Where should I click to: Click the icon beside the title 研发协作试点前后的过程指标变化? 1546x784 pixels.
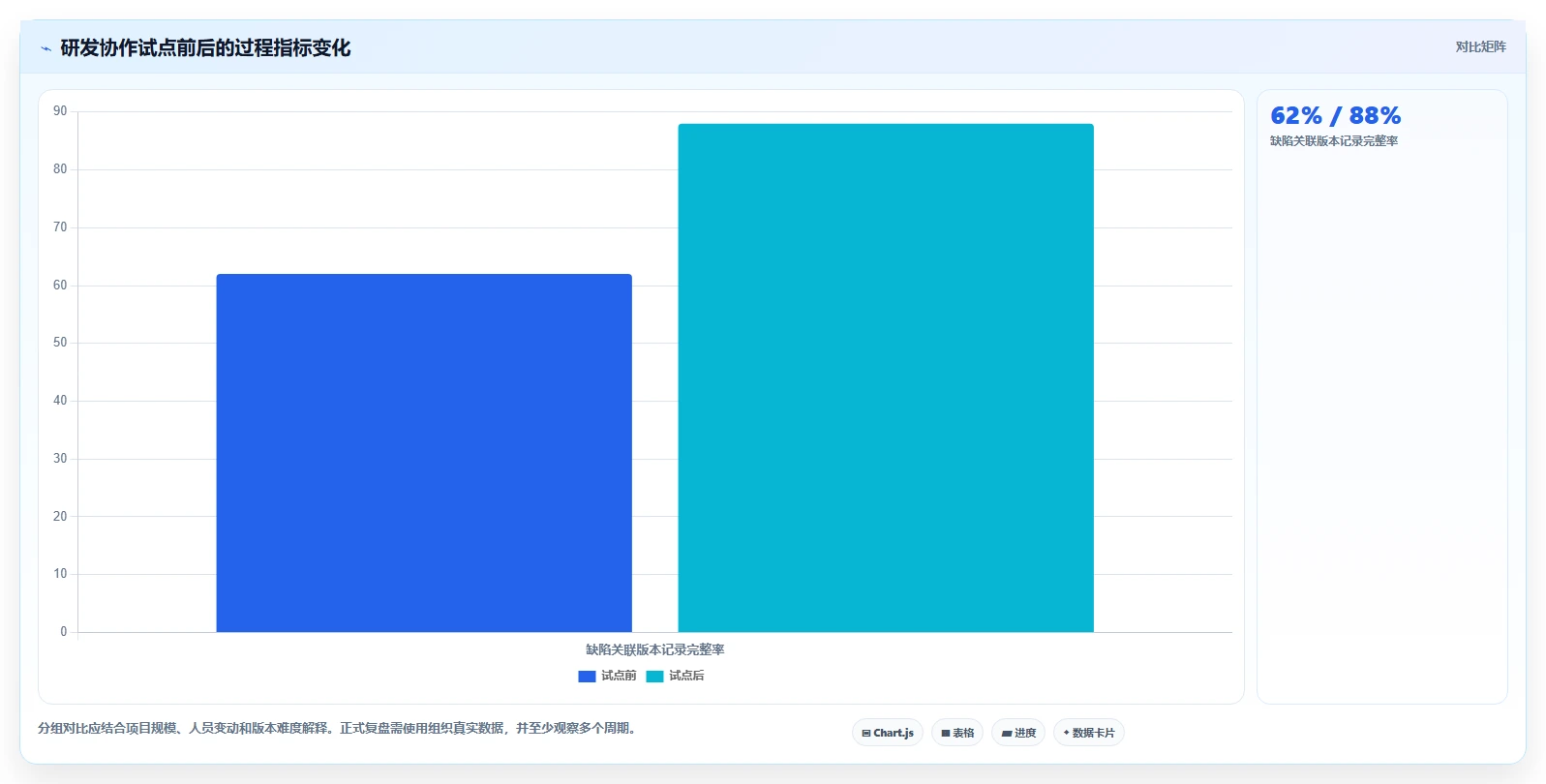45,48
